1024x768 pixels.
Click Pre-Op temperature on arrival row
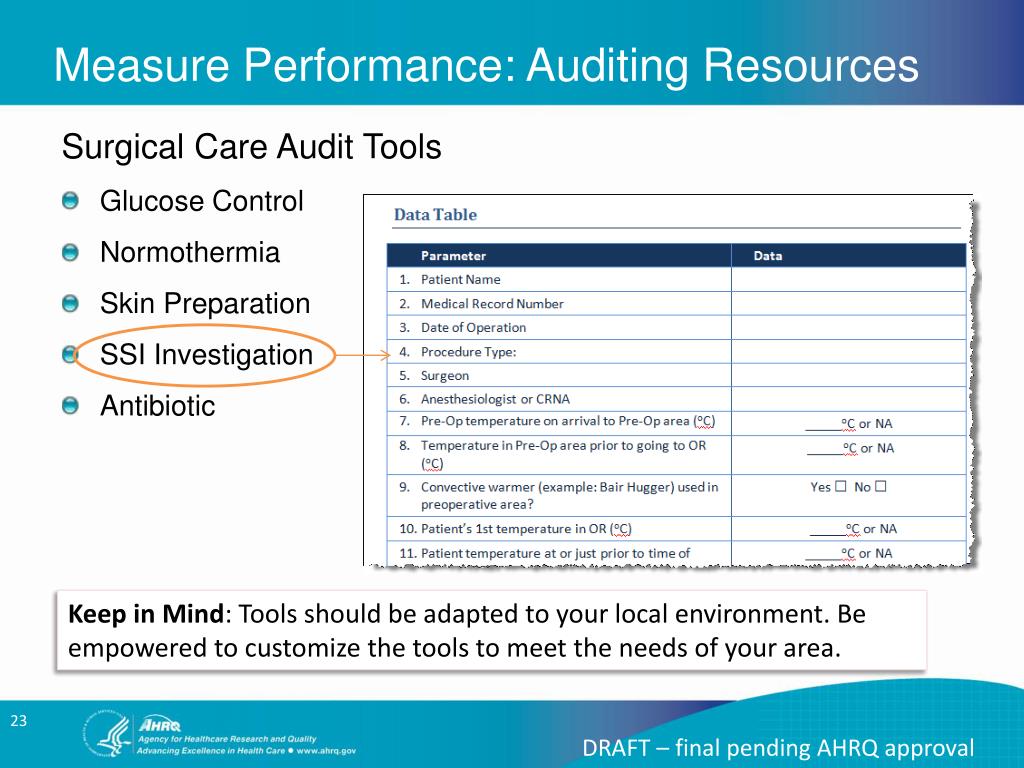click(x=677, y=423)
